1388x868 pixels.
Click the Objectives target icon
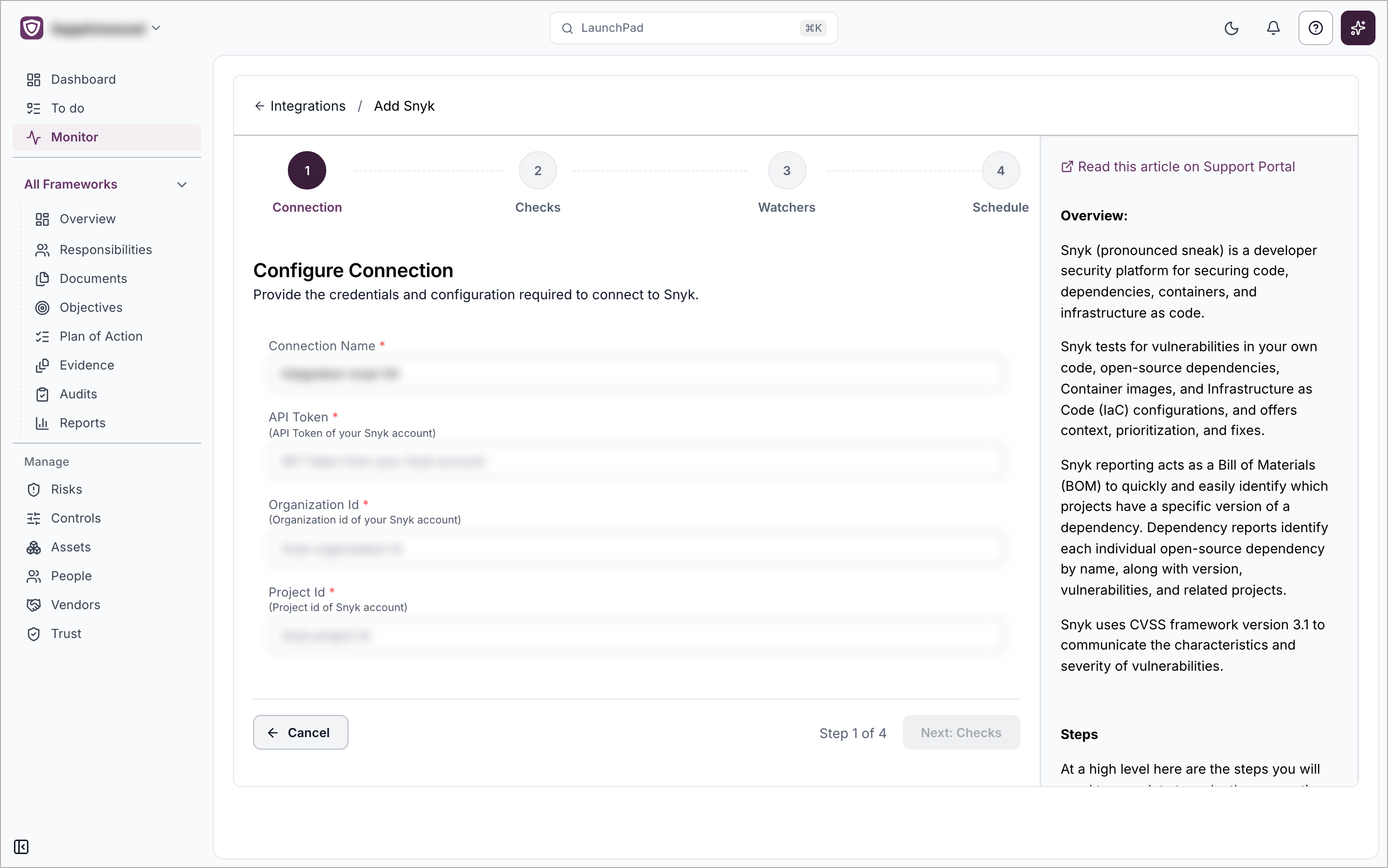(42, 308)
